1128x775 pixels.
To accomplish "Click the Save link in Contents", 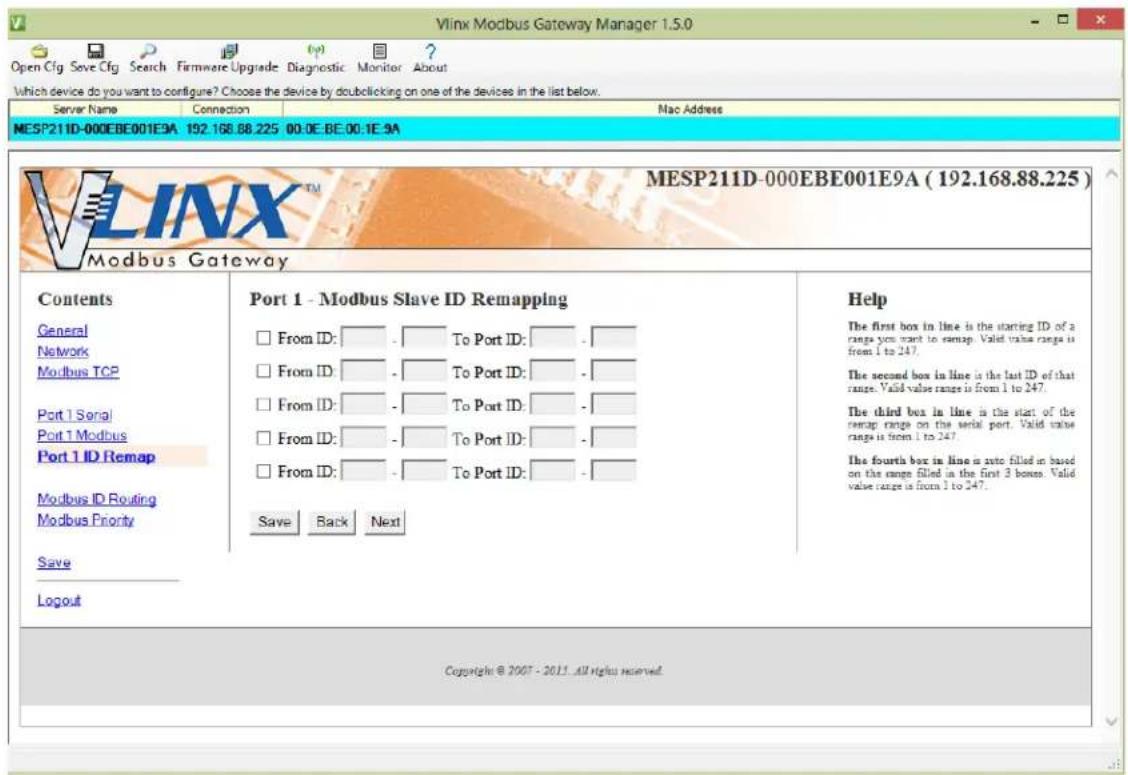I will point(54,563).
